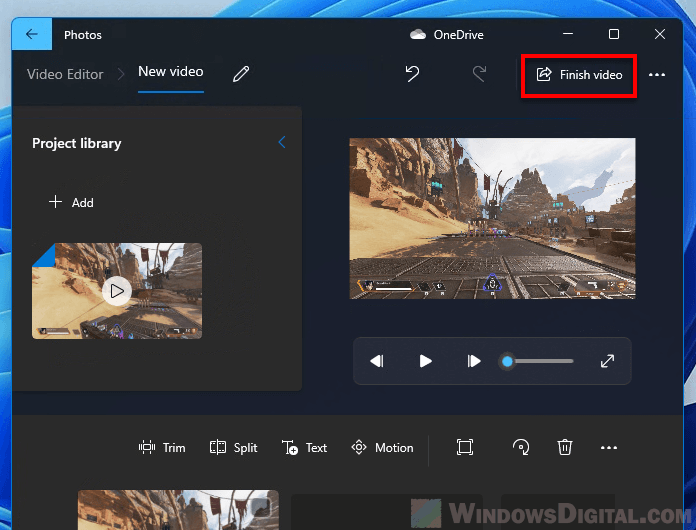
Task: Open the Split tool
Action: tap(233, 447)
